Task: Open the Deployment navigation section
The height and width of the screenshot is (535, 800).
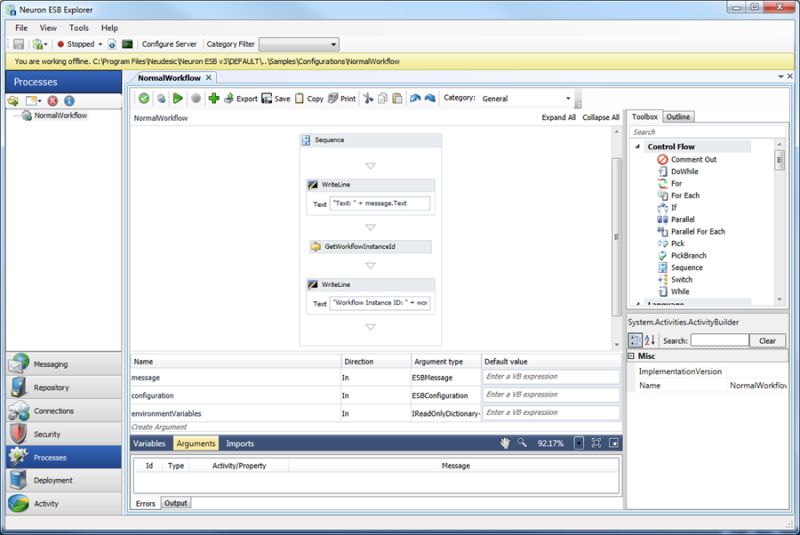Action: click(64, 480)
